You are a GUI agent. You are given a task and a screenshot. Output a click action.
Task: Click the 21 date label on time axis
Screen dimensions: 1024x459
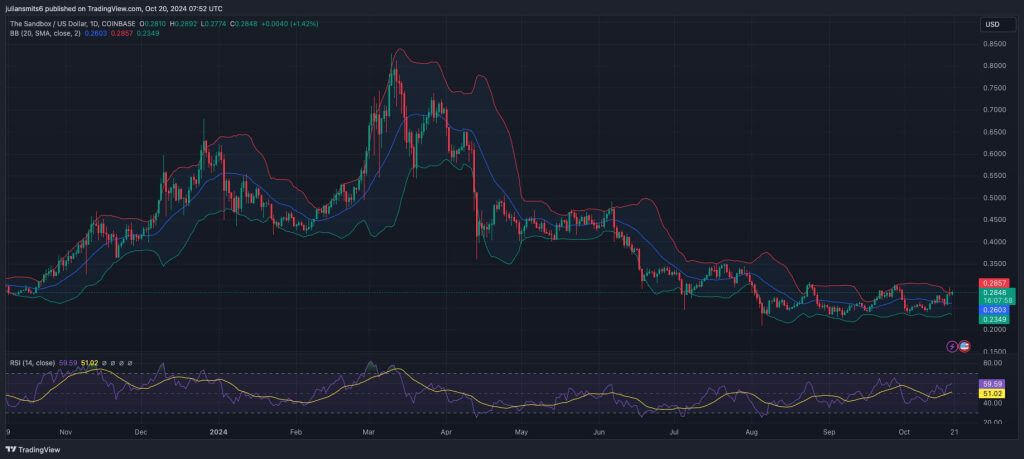point(954,432)
